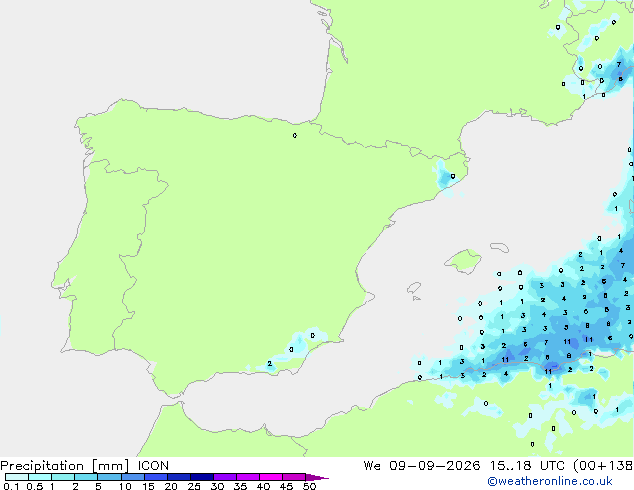The image size is (634, 490).
Task: Click Mallorca island on the map
Action: click(x=463, y=261)
